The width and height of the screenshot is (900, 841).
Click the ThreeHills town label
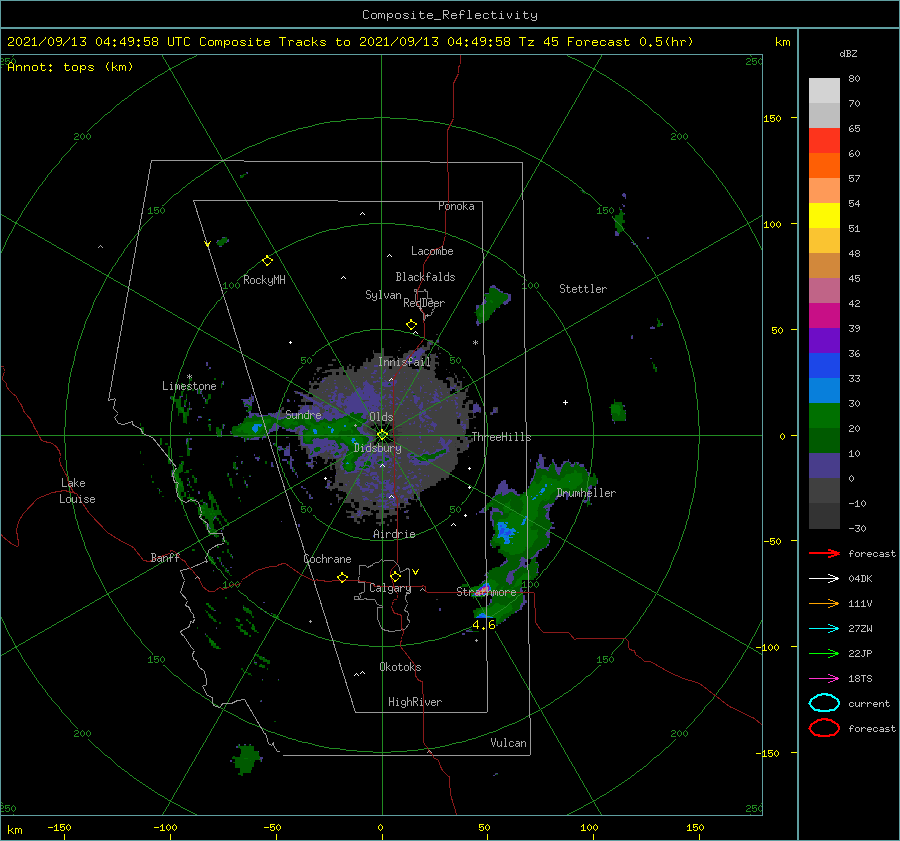501,437
